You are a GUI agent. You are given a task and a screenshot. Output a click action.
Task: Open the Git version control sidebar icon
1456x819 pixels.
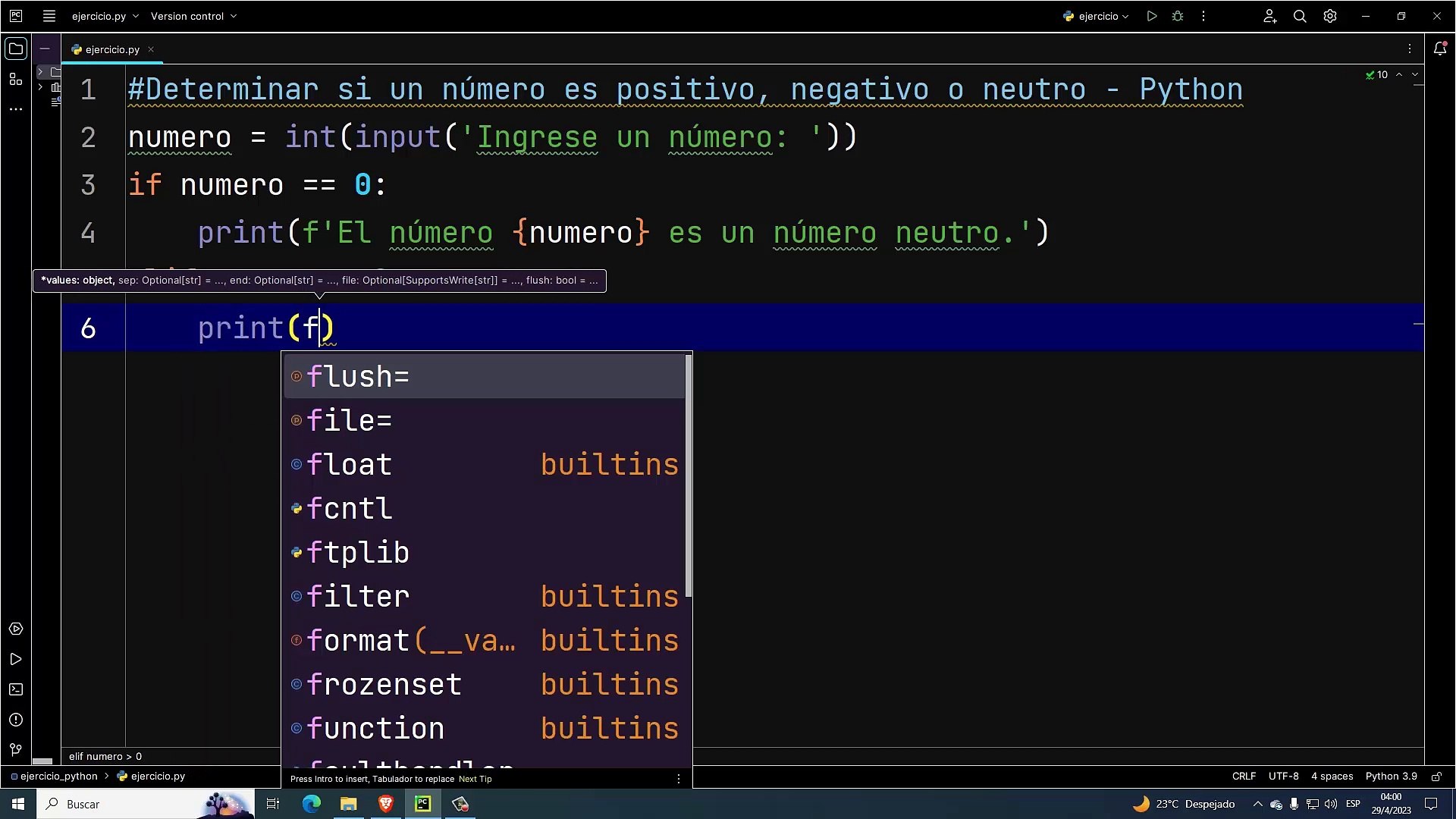pos(15,750)
